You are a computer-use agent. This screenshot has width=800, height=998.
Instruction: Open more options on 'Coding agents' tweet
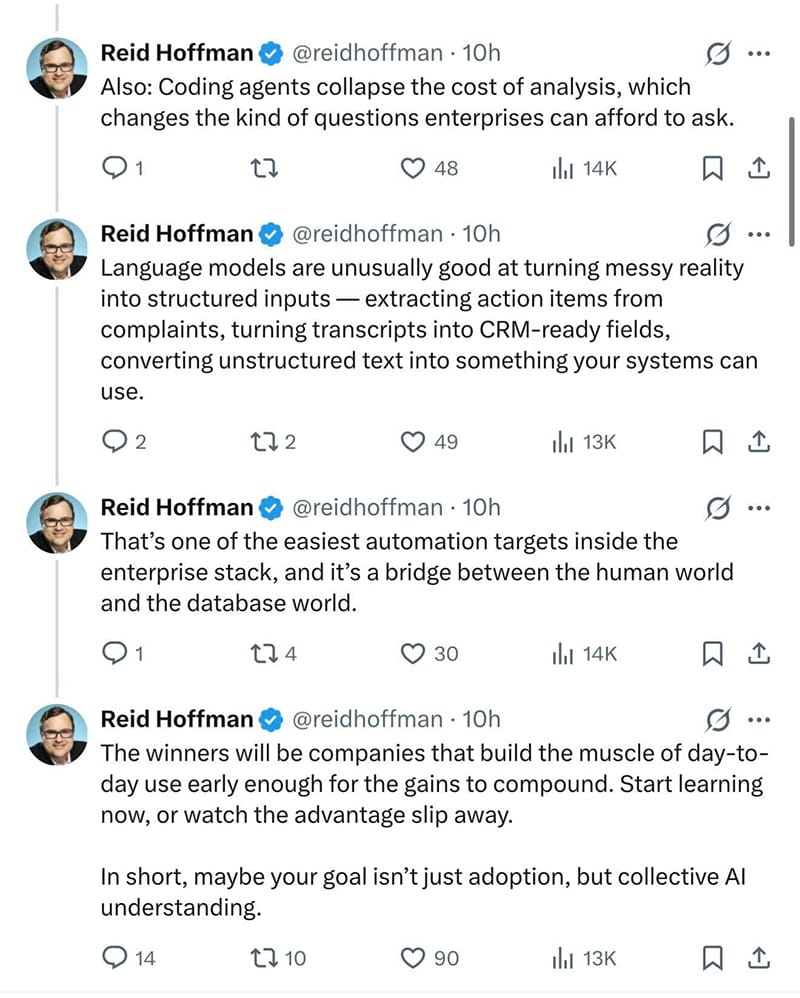point(760,52)
